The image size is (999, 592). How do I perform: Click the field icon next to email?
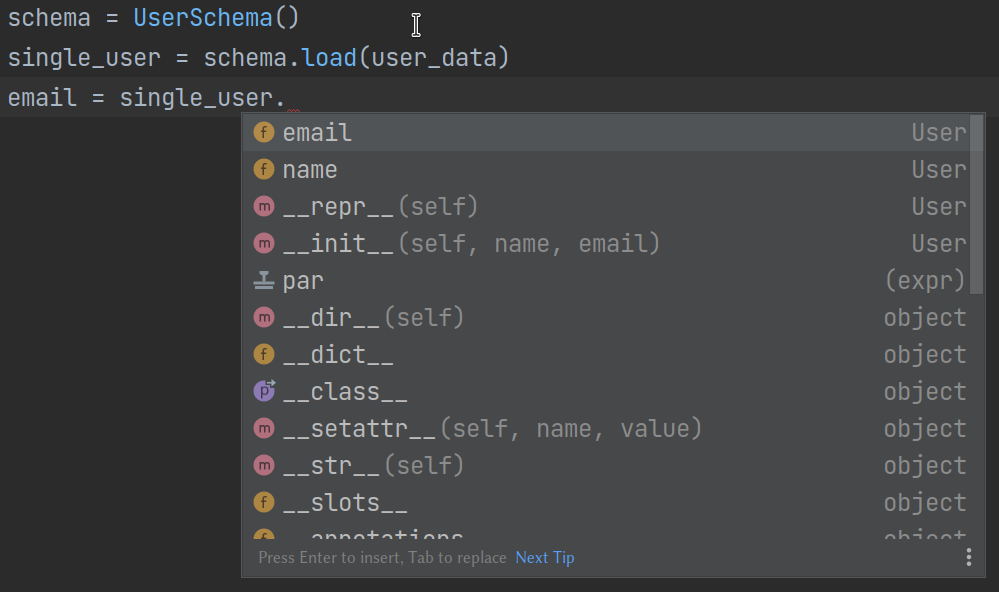(x=264, y=133)
